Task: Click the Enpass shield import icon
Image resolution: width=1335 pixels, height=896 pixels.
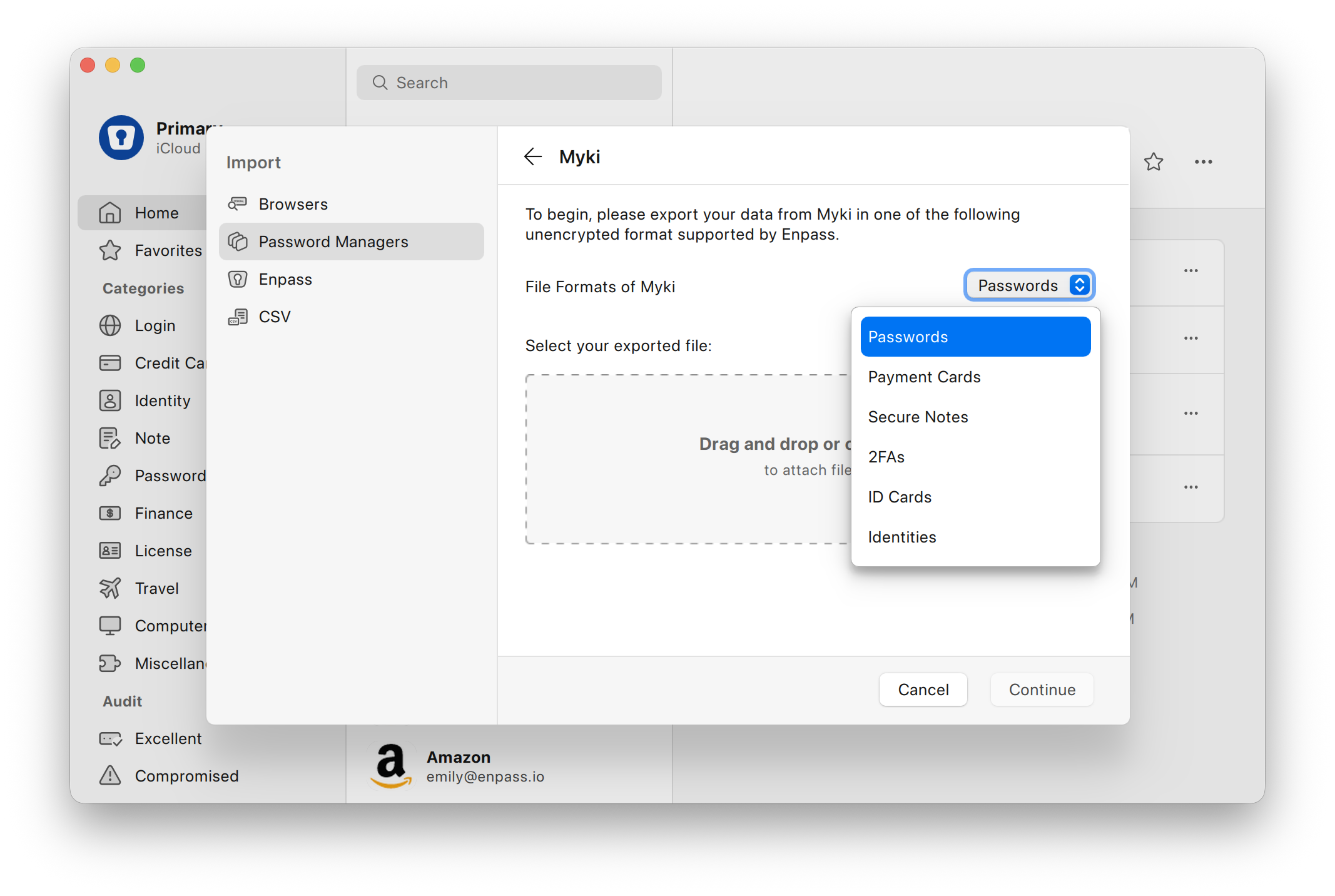Action: (238, 279)
